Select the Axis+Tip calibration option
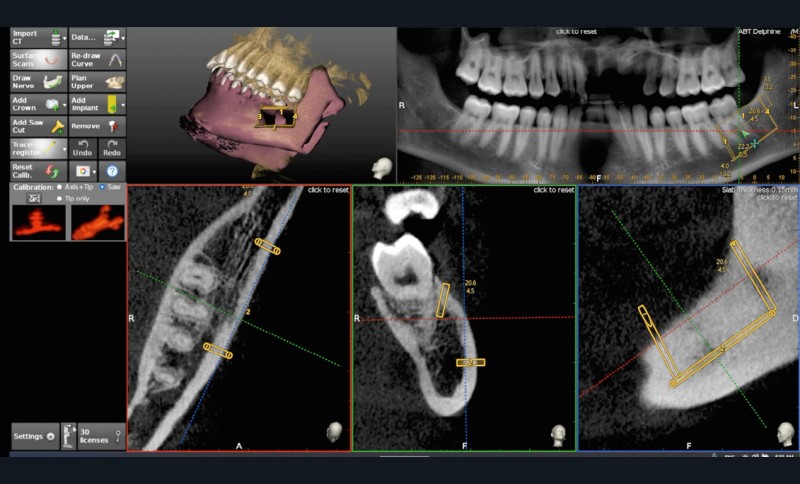This screenshot has width=800, height=484. [x=60, y=187]
